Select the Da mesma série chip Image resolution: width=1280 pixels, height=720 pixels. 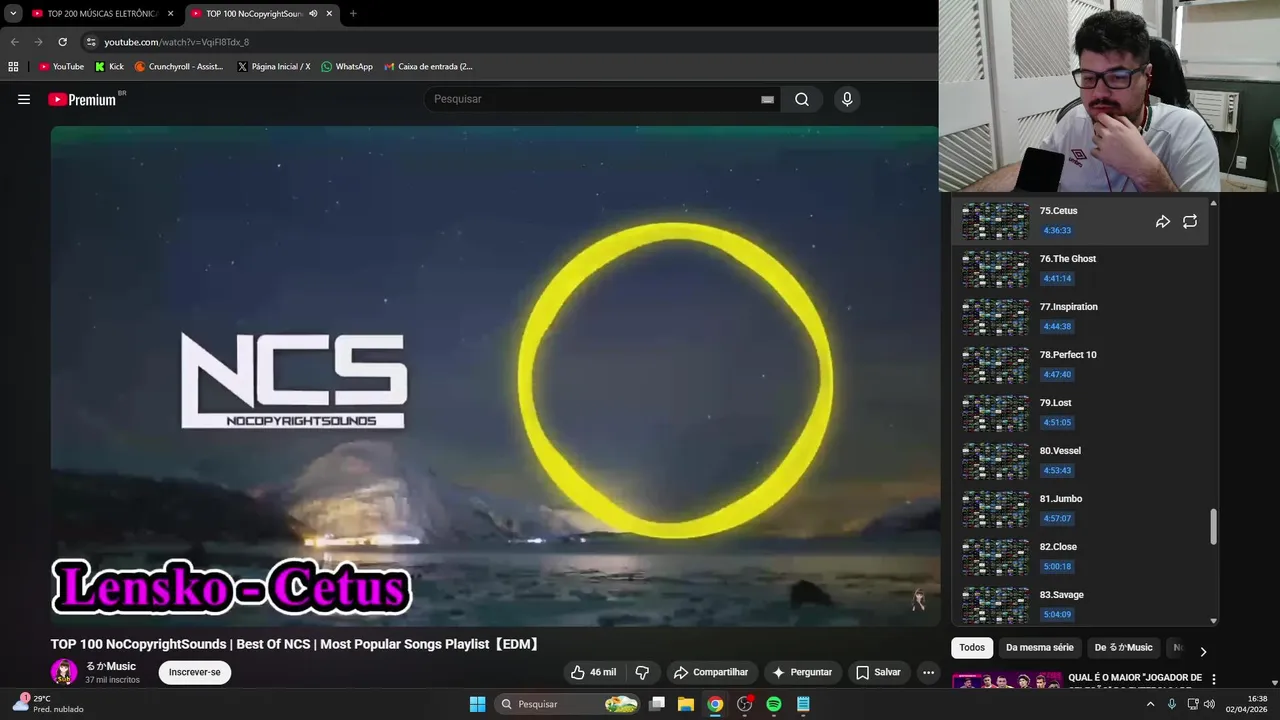(x=1040, y=648)
